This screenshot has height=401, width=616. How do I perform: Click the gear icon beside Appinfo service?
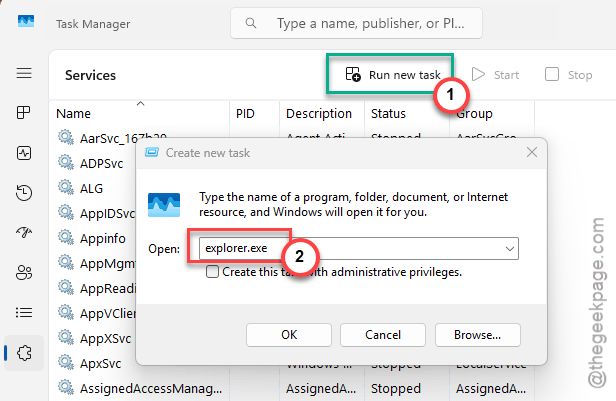tap(66, 237)
